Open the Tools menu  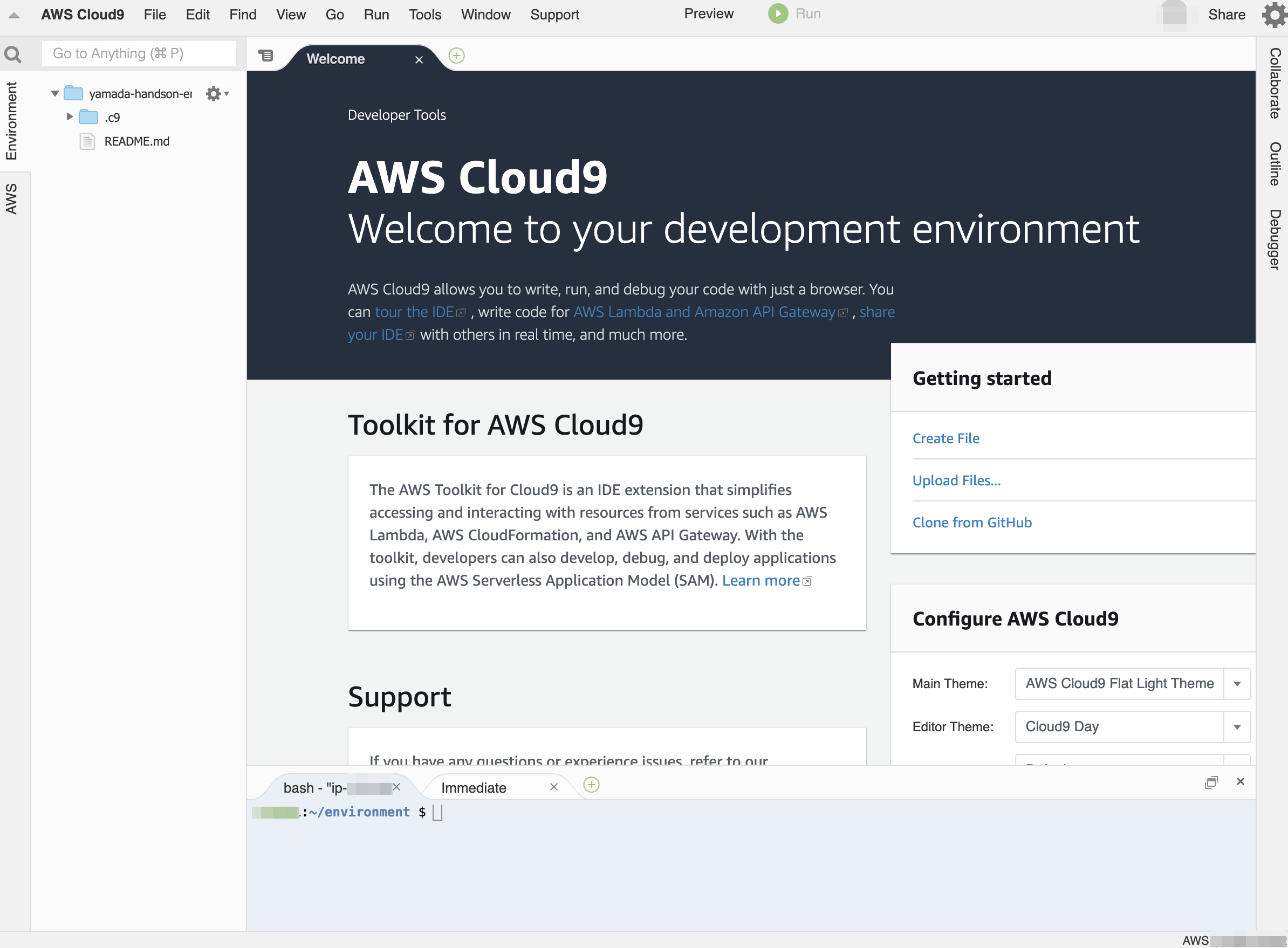tap(424, 15)
